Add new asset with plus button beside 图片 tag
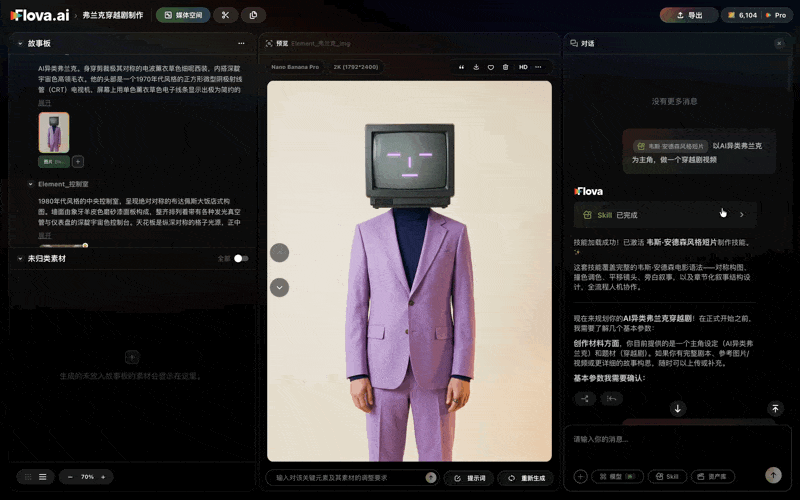 click(78, 162)
